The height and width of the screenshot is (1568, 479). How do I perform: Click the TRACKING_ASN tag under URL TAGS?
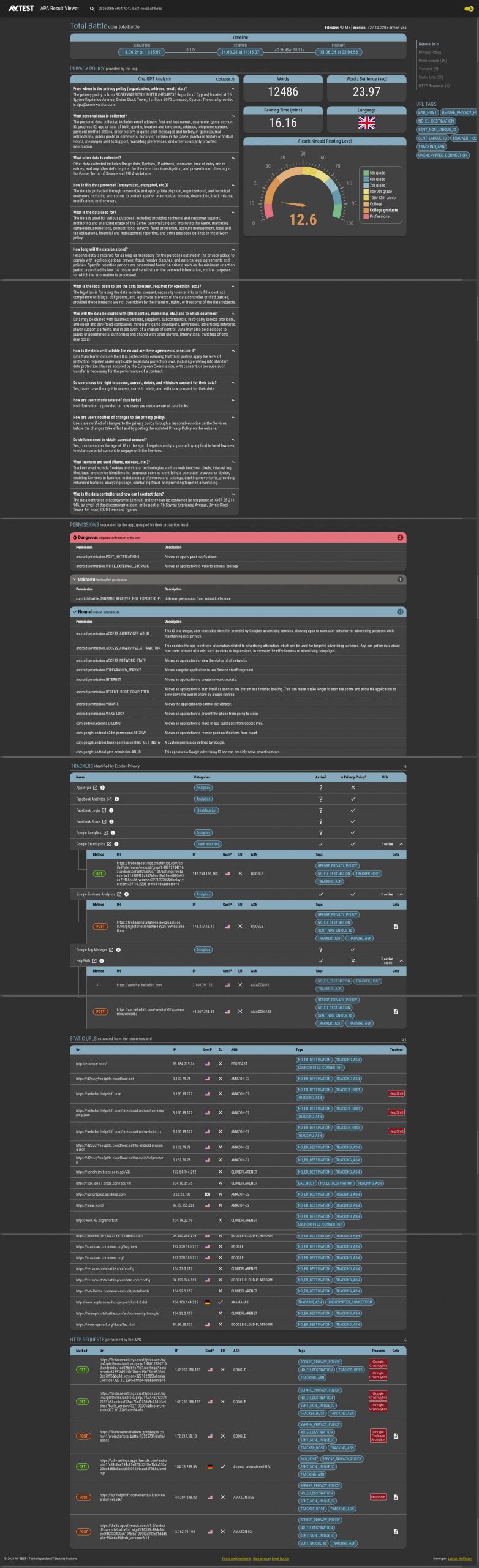tap(431, 147)
